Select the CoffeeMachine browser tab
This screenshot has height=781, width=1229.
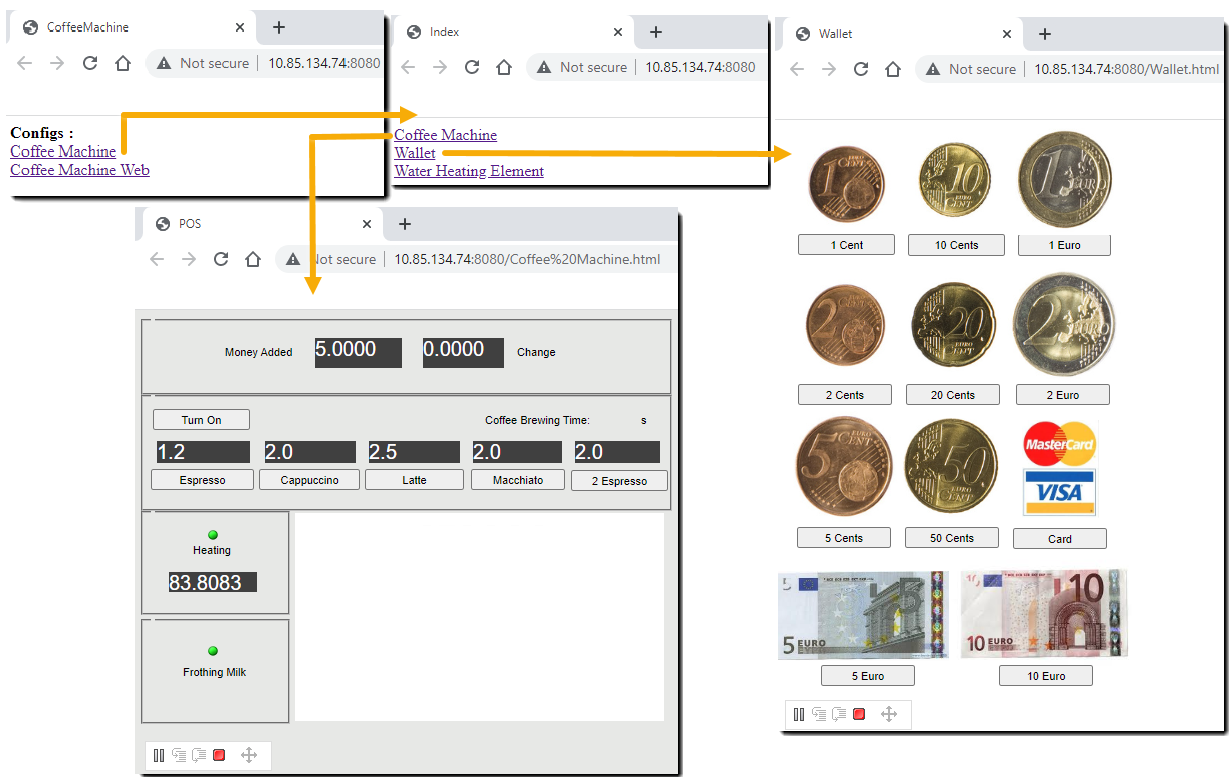pos(131,27)
